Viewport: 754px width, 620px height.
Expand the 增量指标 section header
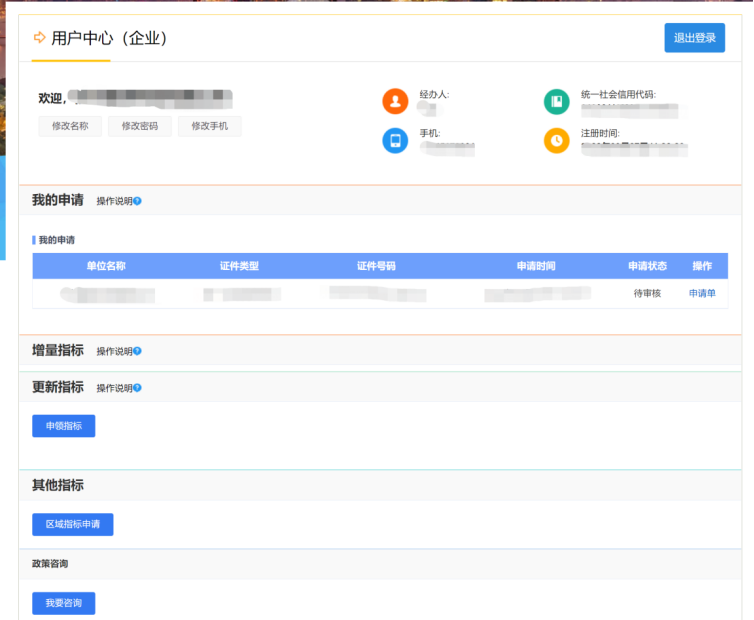pos(58,350)
